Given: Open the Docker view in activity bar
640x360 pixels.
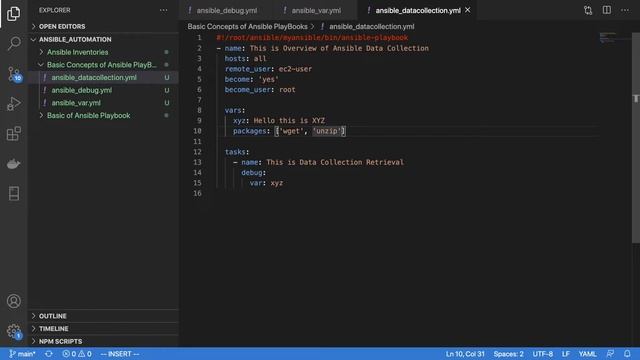Looking at the screenshot, I should pos(13,164).
